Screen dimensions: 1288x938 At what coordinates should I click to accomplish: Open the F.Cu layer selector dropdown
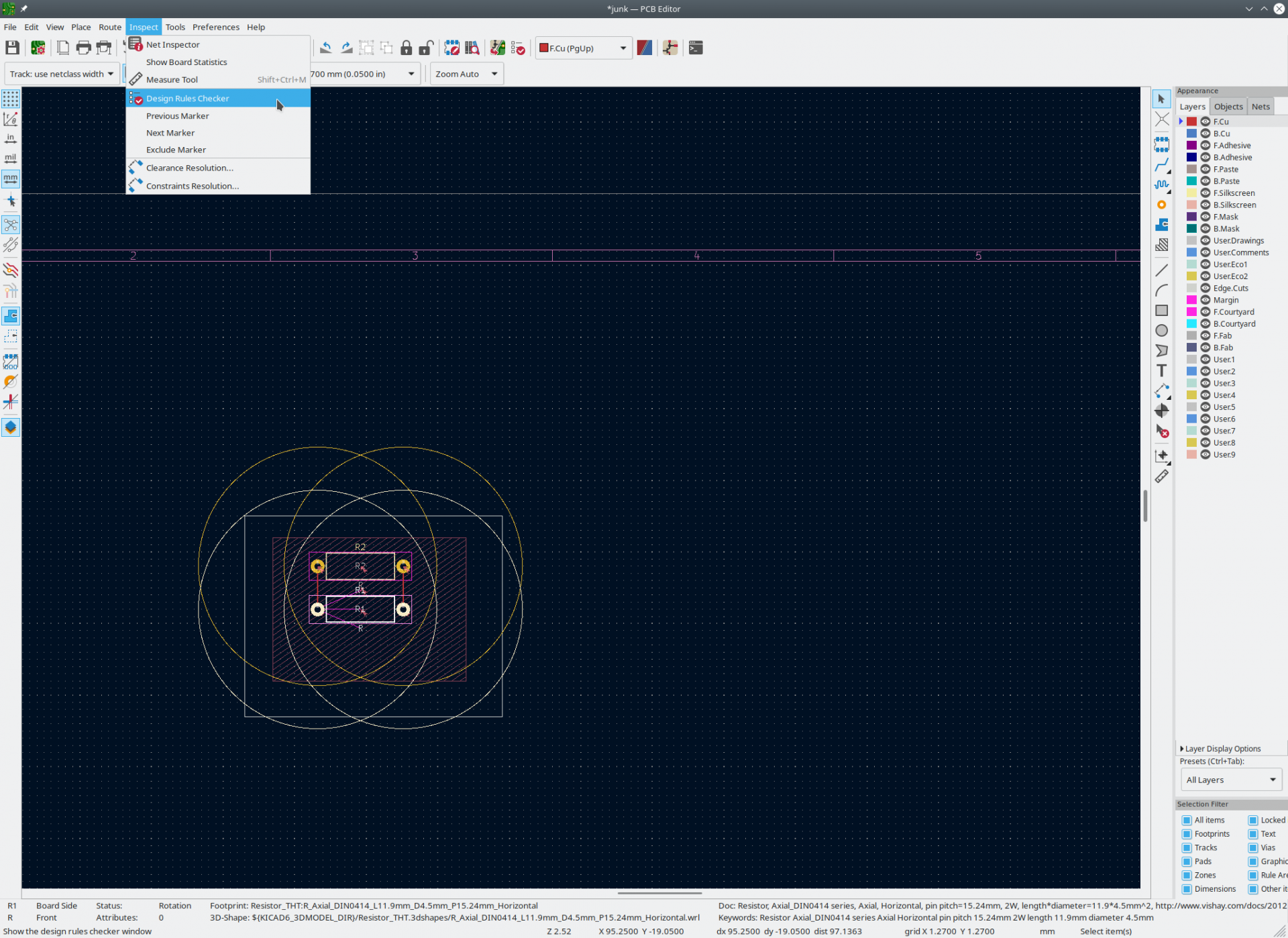pyautogui.click(x=583, y=48)
